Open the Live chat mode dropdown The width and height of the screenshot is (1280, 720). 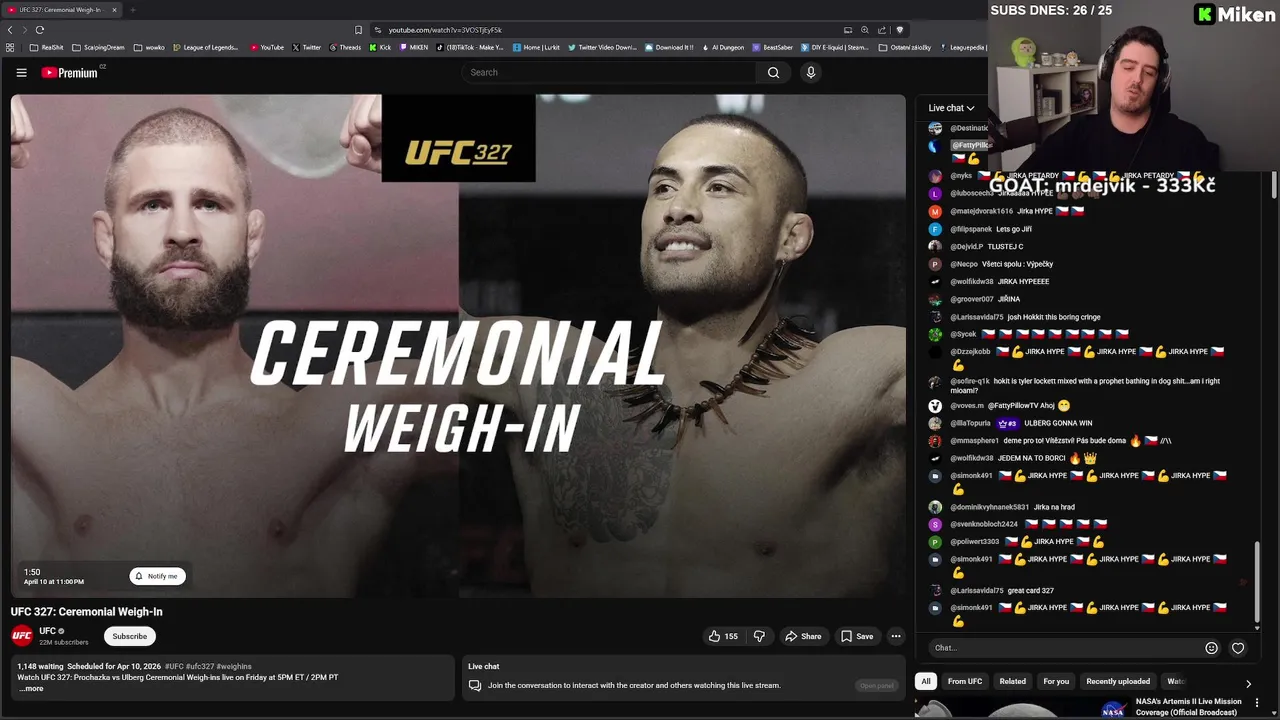tap(951, 108)
